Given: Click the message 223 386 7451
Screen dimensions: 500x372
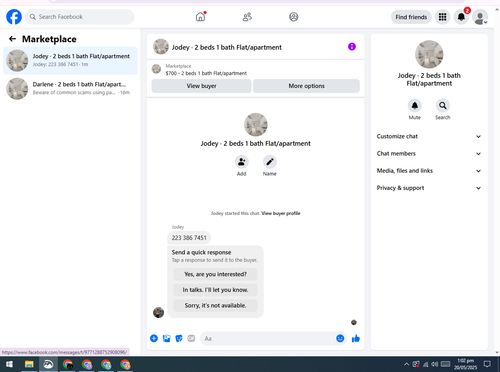Looking at the screenshot, I should tap(189, 238).
